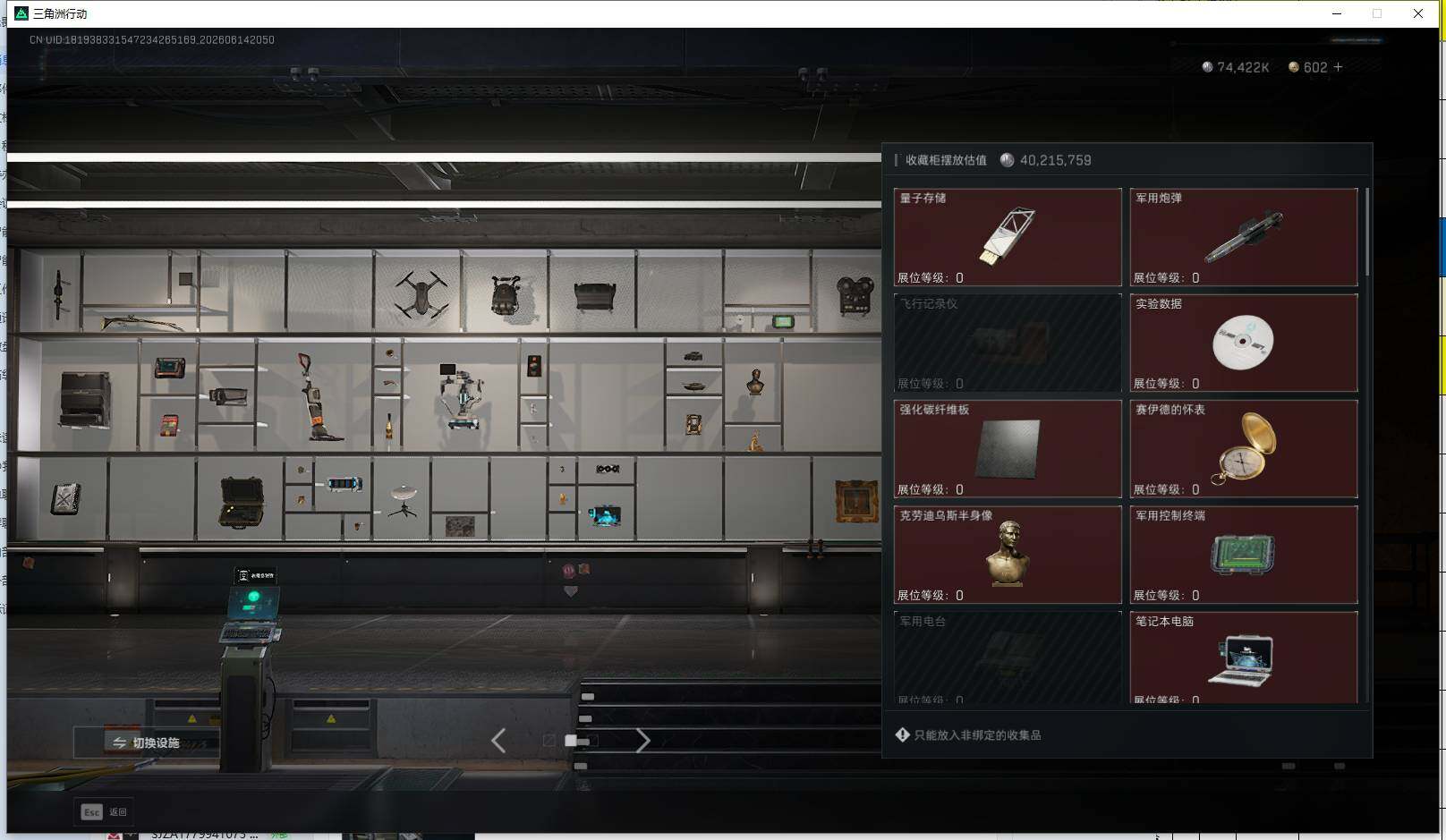Click the reel tape recorder on top shelf
Screen dimensions: 1446x840
pos(854,296)
